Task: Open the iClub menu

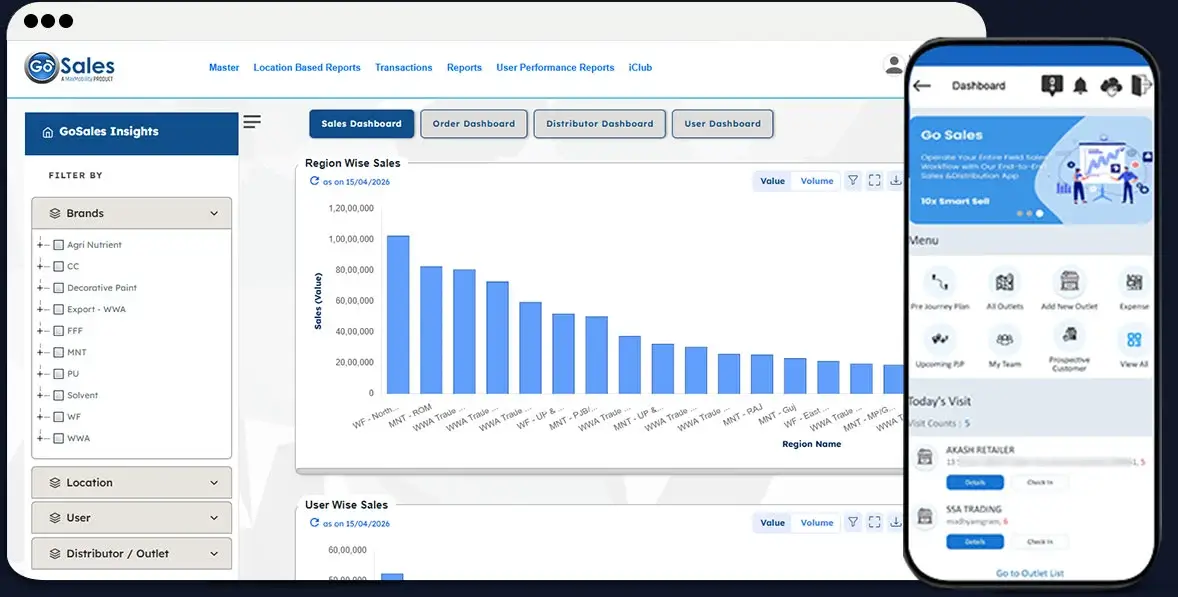Action: (x=640, y=68)
